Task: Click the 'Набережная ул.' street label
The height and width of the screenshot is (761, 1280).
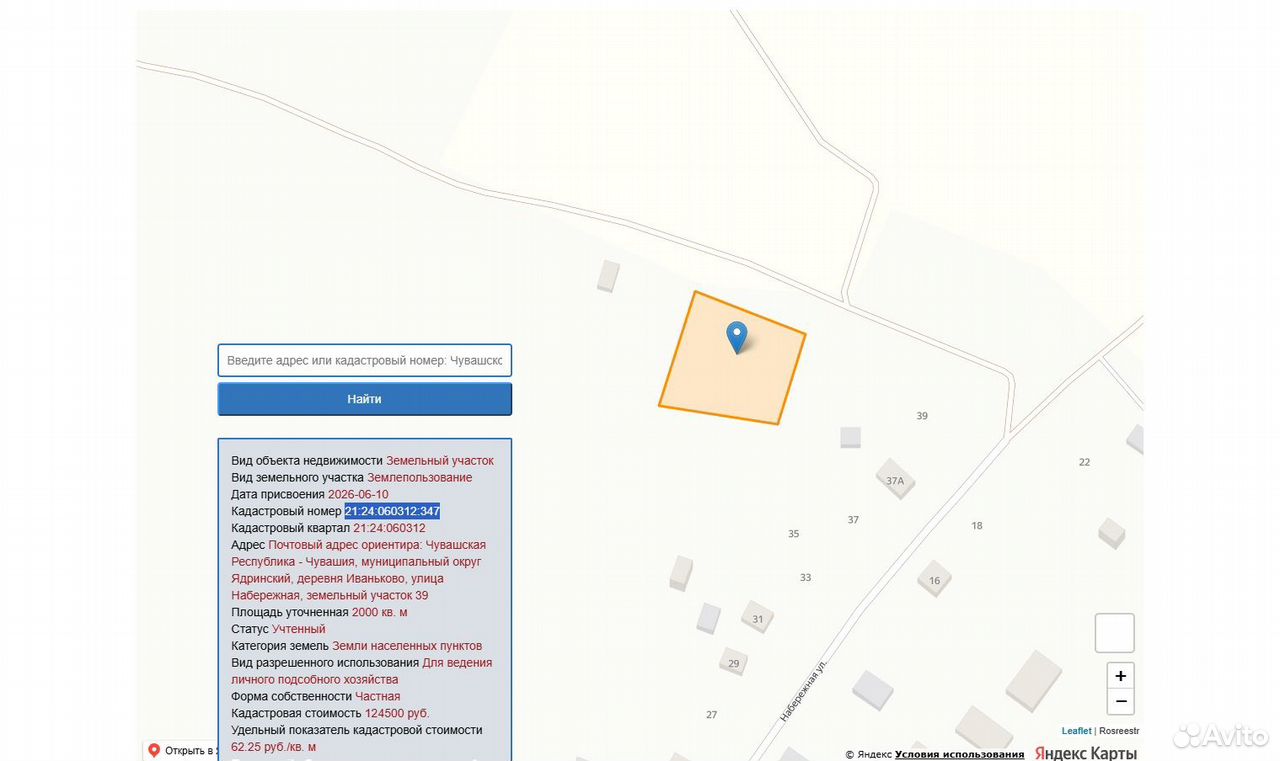Action: click(x=804, y=691)
